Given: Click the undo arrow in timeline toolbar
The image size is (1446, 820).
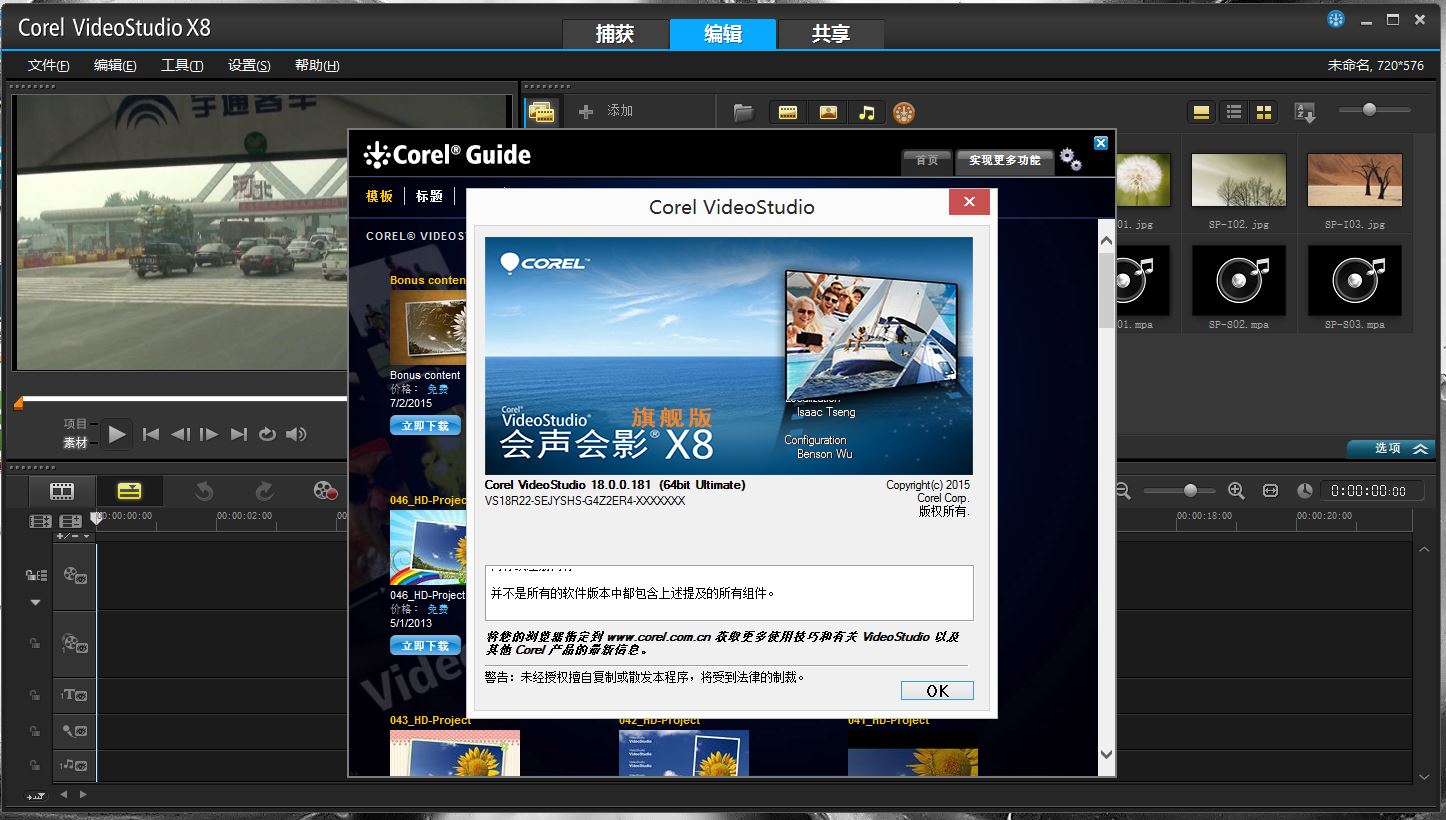Looking at the screenshot, I should click(204, 491).
